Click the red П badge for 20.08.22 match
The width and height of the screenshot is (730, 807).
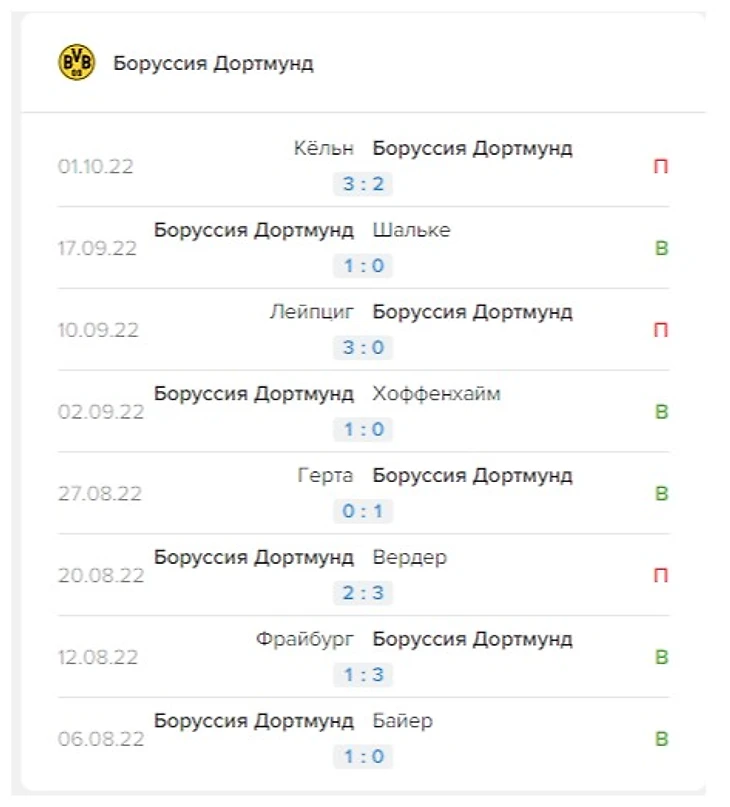(661, 575)
